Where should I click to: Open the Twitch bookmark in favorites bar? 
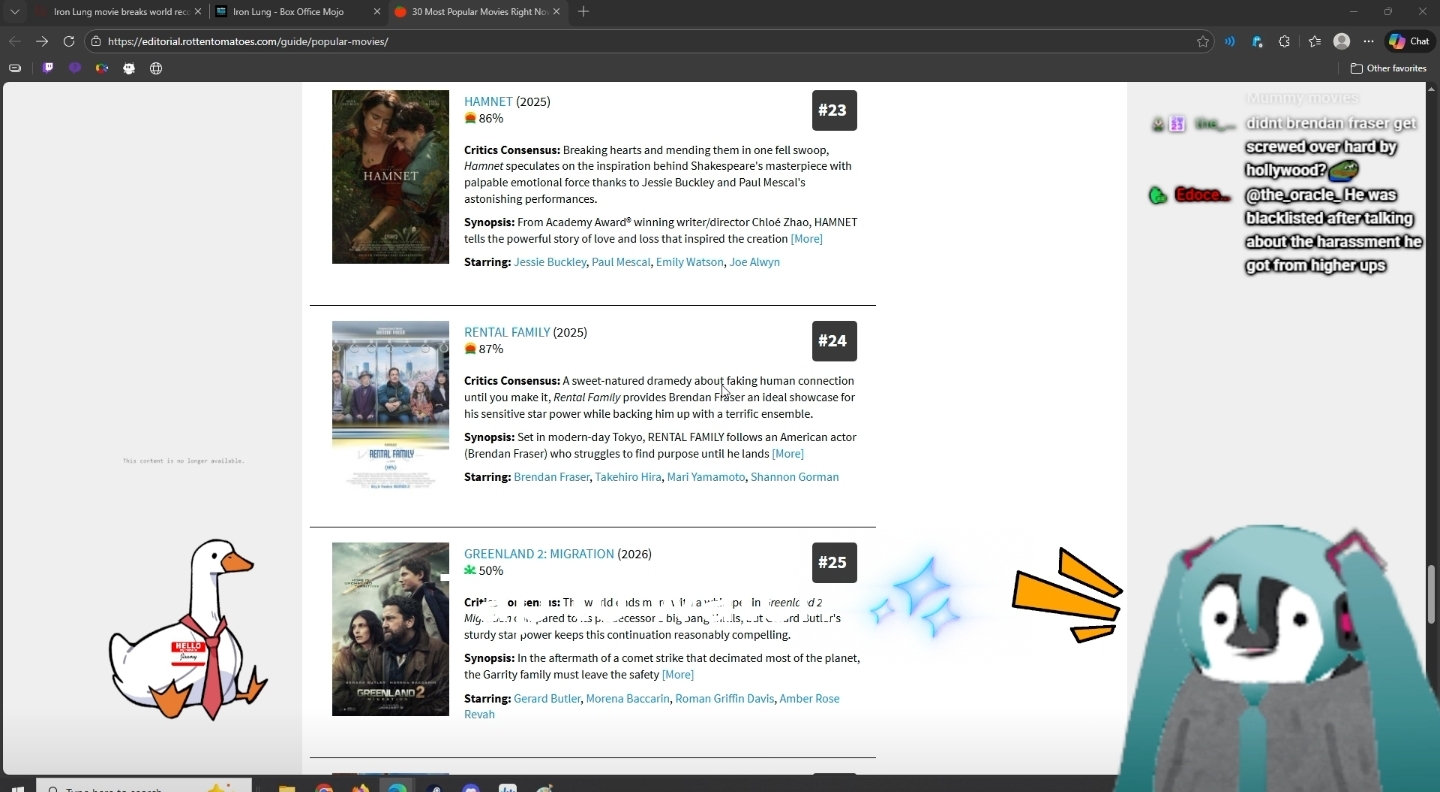tap(48, 68)
